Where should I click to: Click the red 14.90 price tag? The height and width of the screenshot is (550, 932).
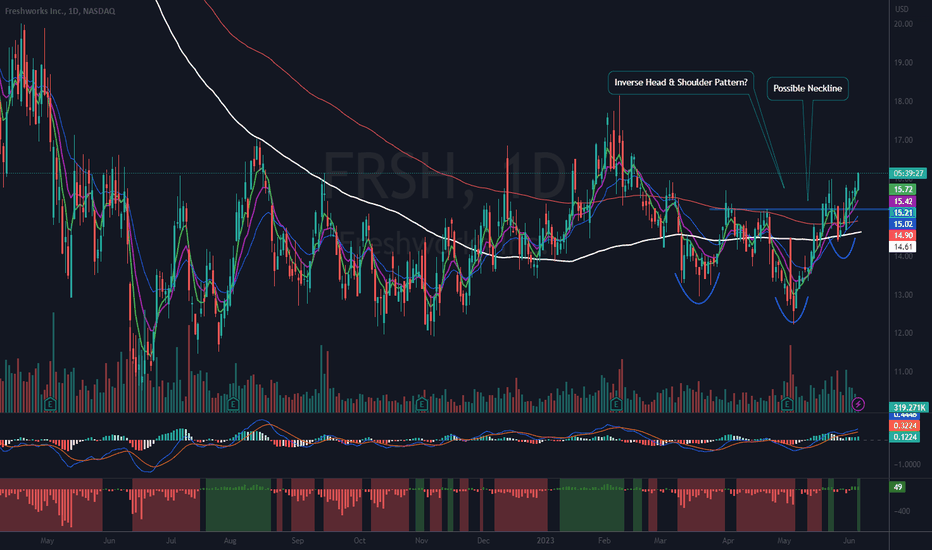tap(903, 235)
